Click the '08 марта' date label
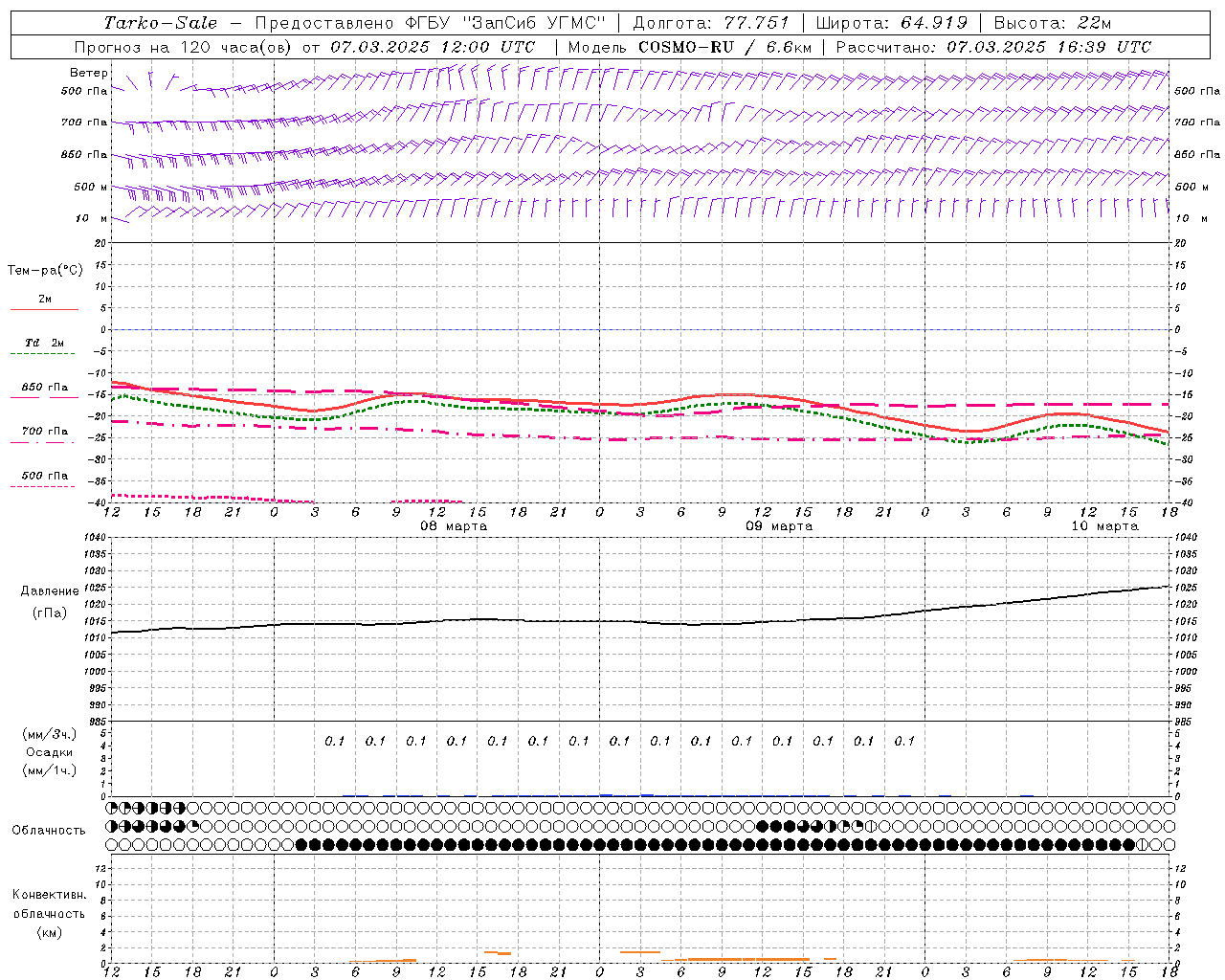The image size is (1225, 980). [455, 526]
